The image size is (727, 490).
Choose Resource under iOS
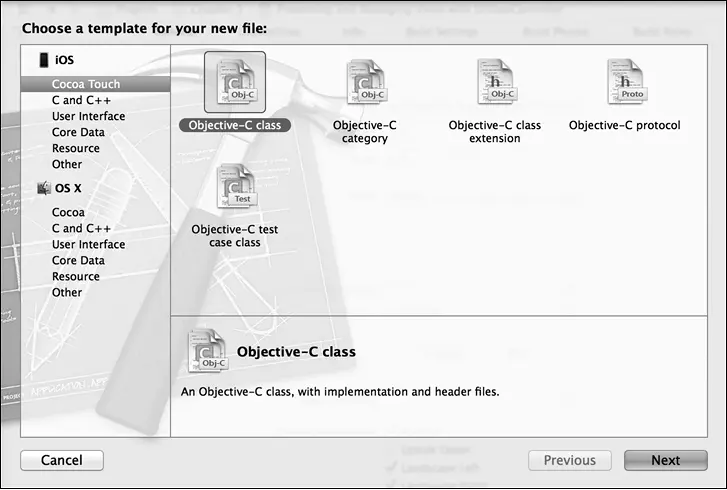coord(76,148)
